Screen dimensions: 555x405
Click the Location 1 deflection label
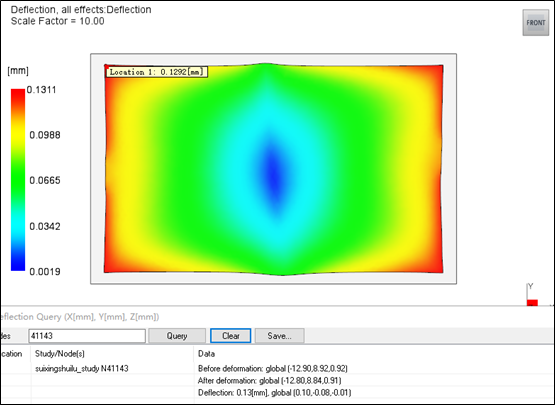(156, 72)
